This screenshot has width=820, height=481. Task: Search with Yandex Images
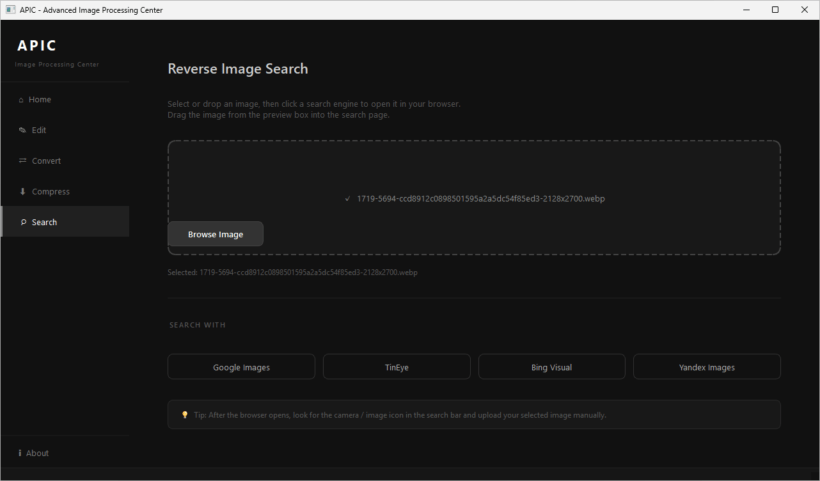coord(707,367)
